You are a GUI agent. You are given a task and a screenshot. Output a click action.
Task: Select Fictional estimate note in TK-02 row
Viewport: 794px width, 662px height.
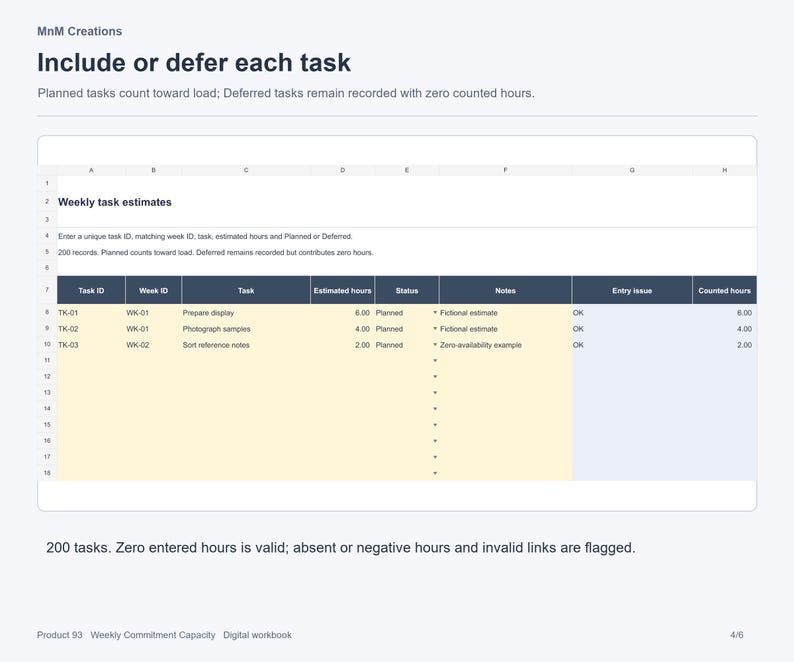tap(505, 329)
